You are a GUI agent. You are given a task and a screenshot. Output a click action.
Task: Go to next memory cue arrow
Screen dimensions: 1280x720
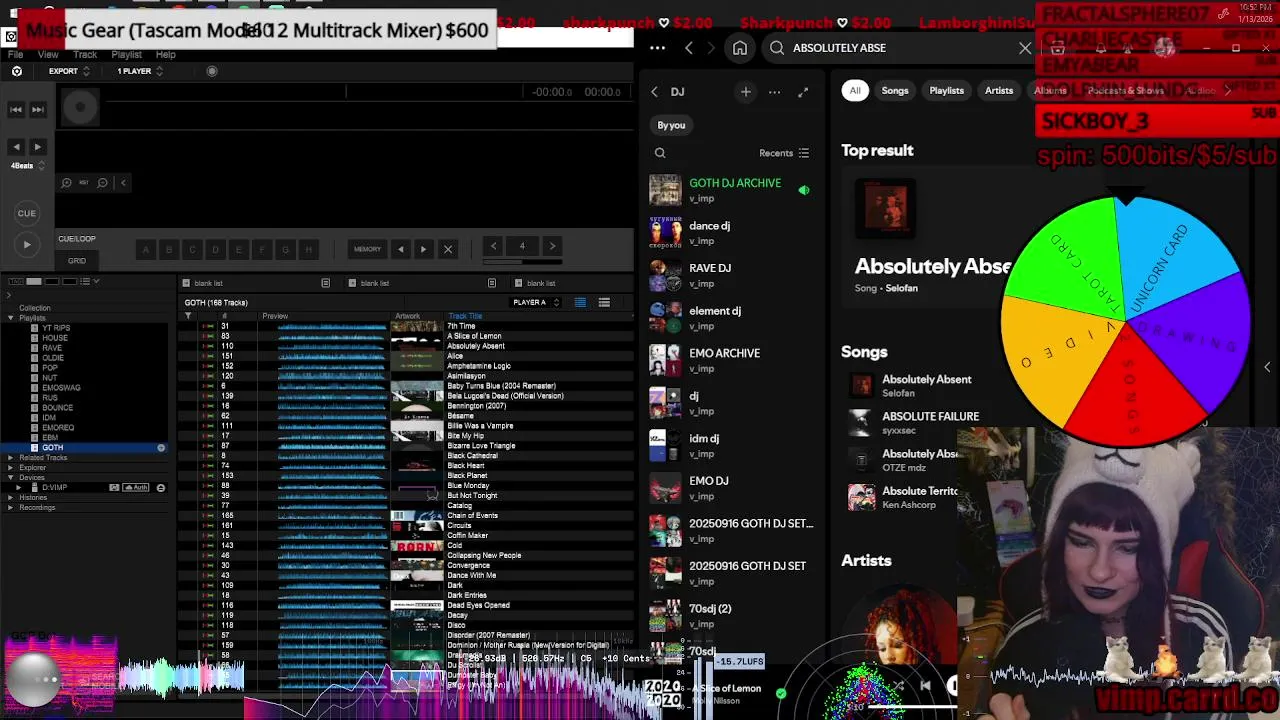pos(424,249)
